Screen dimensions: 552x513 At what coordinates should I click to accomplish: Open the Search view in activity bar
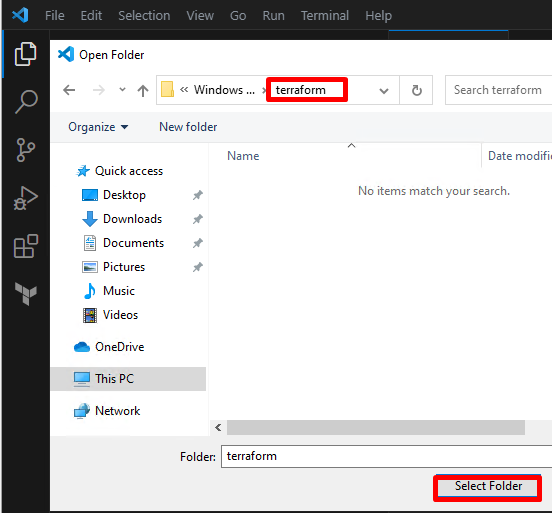(25, 102)
